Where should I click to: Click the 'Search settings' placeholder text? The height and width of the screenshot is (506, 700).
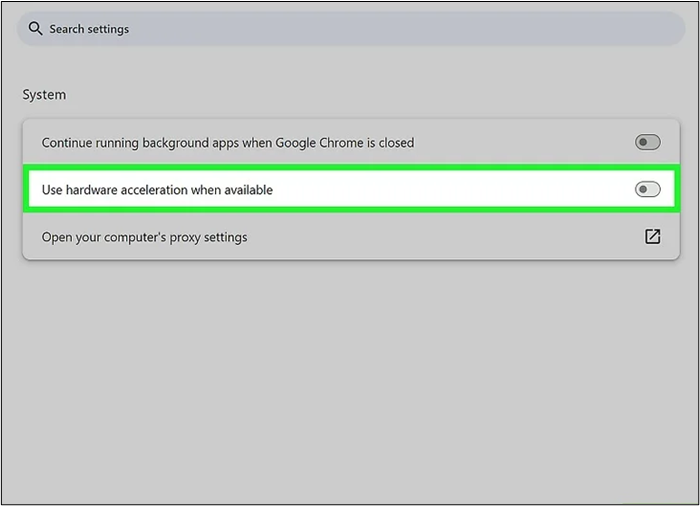(x=89, y=29)
